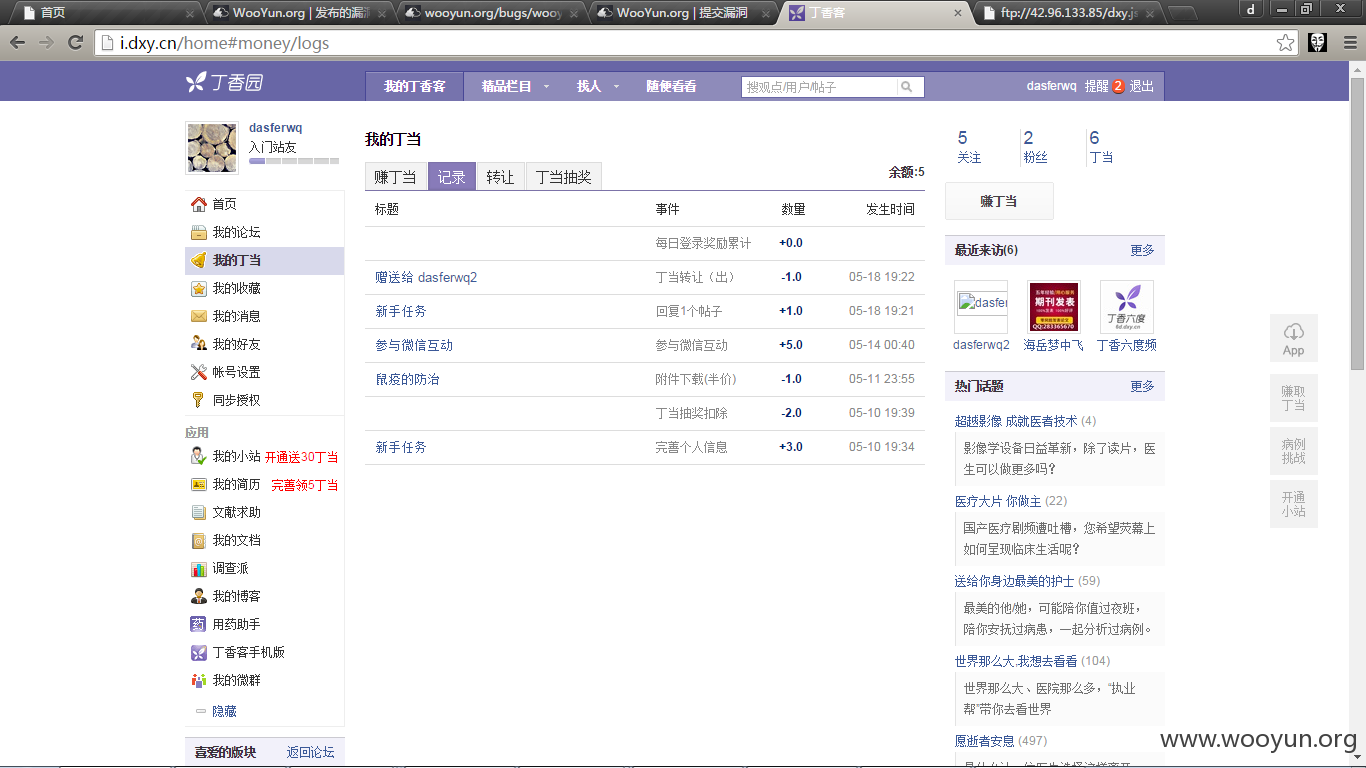Switch to the 赚丁当 tab
The height and width of the screenshot is (768, 1366).
pos(396,177)
